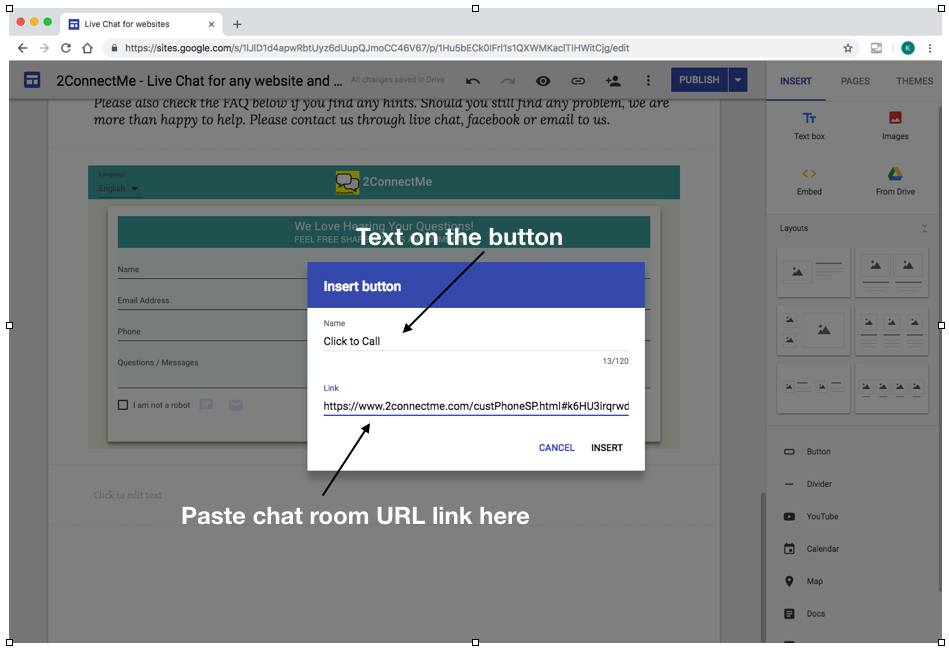949x649 pixels.
Task: Click the preview eye icon
Action: 543,81
